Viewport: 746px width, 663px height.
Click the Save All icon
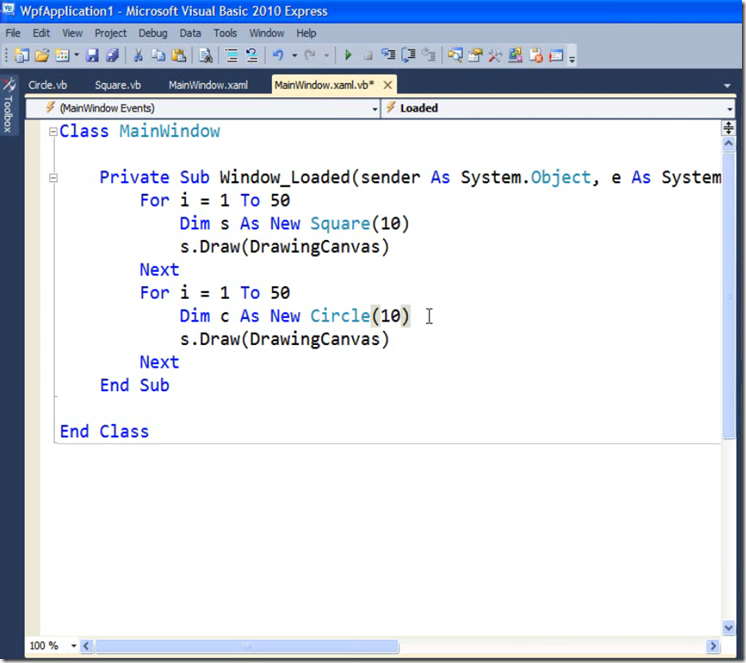(x=113, y=56)
